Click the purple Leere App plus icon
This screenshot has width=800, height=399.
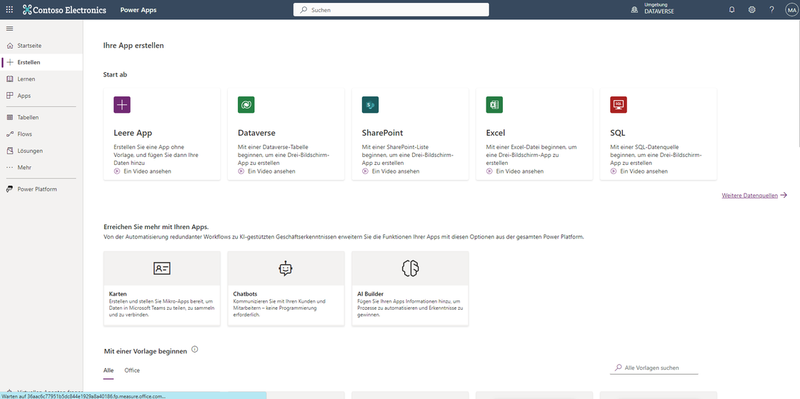tap(122, 105)
